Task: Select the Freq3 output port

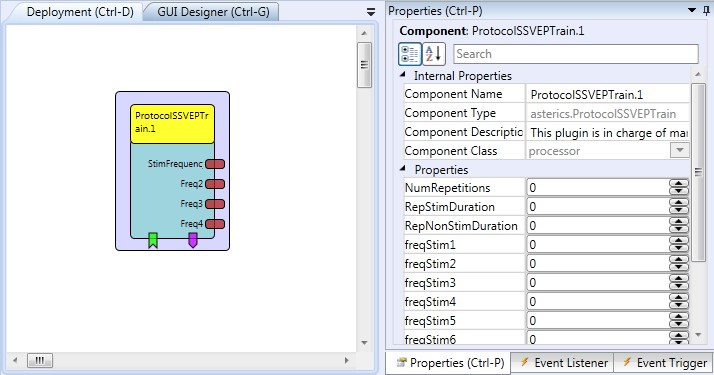Action: click(215, 204)
